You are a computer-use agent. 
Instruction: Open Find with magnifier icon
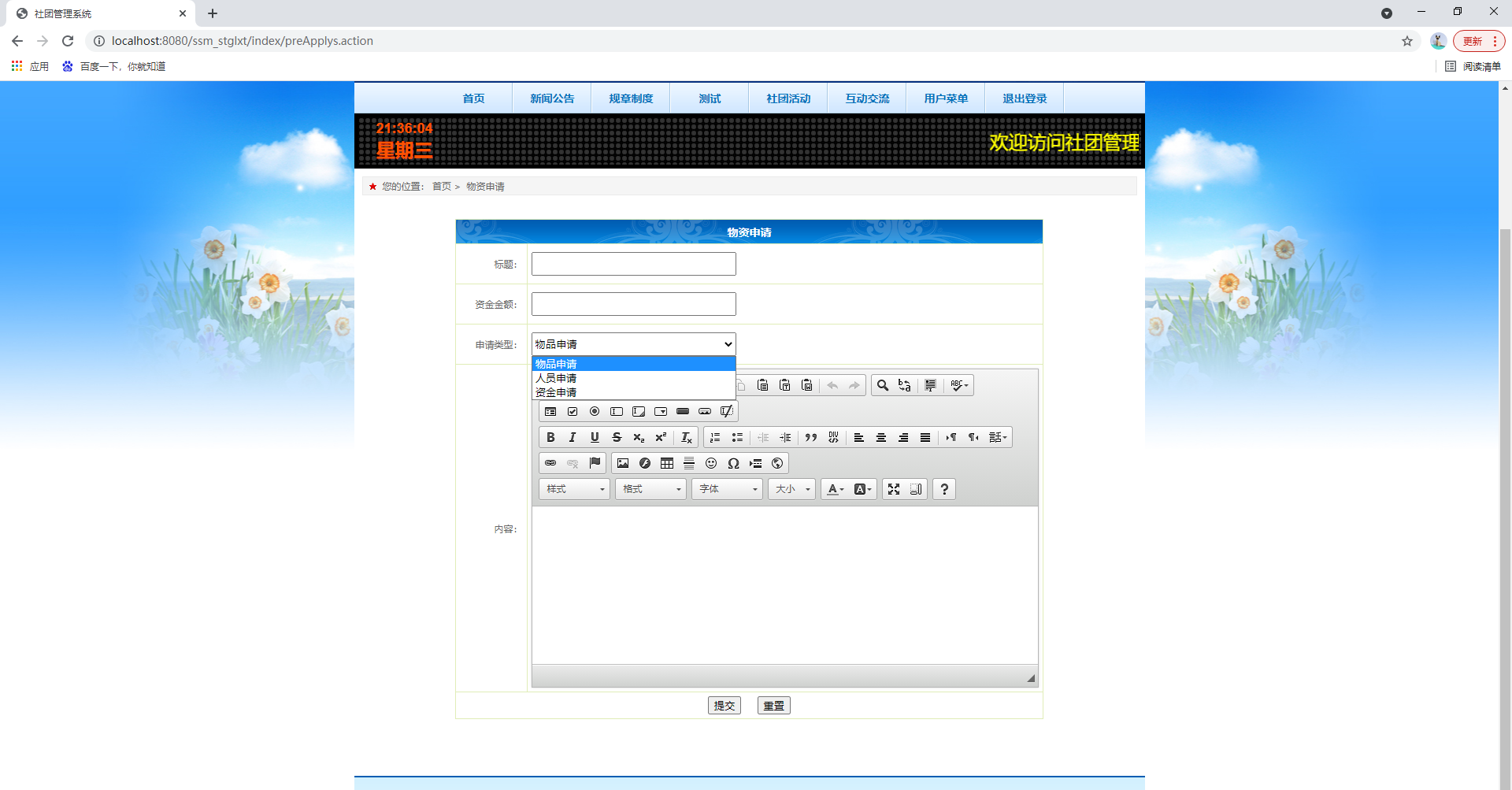[x=883, y=385]
